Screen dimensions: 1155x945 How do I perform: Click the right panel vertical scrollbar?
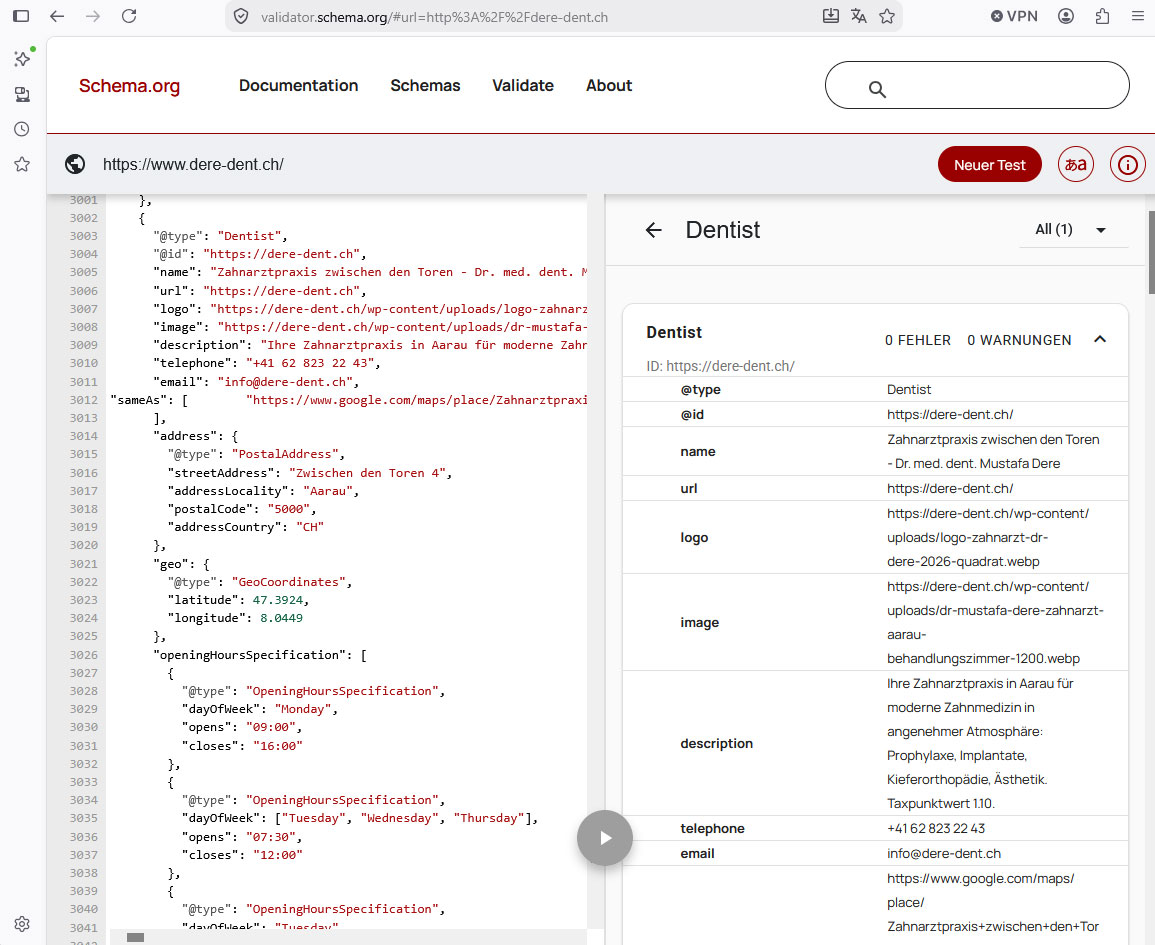[x=1151, y=252]
